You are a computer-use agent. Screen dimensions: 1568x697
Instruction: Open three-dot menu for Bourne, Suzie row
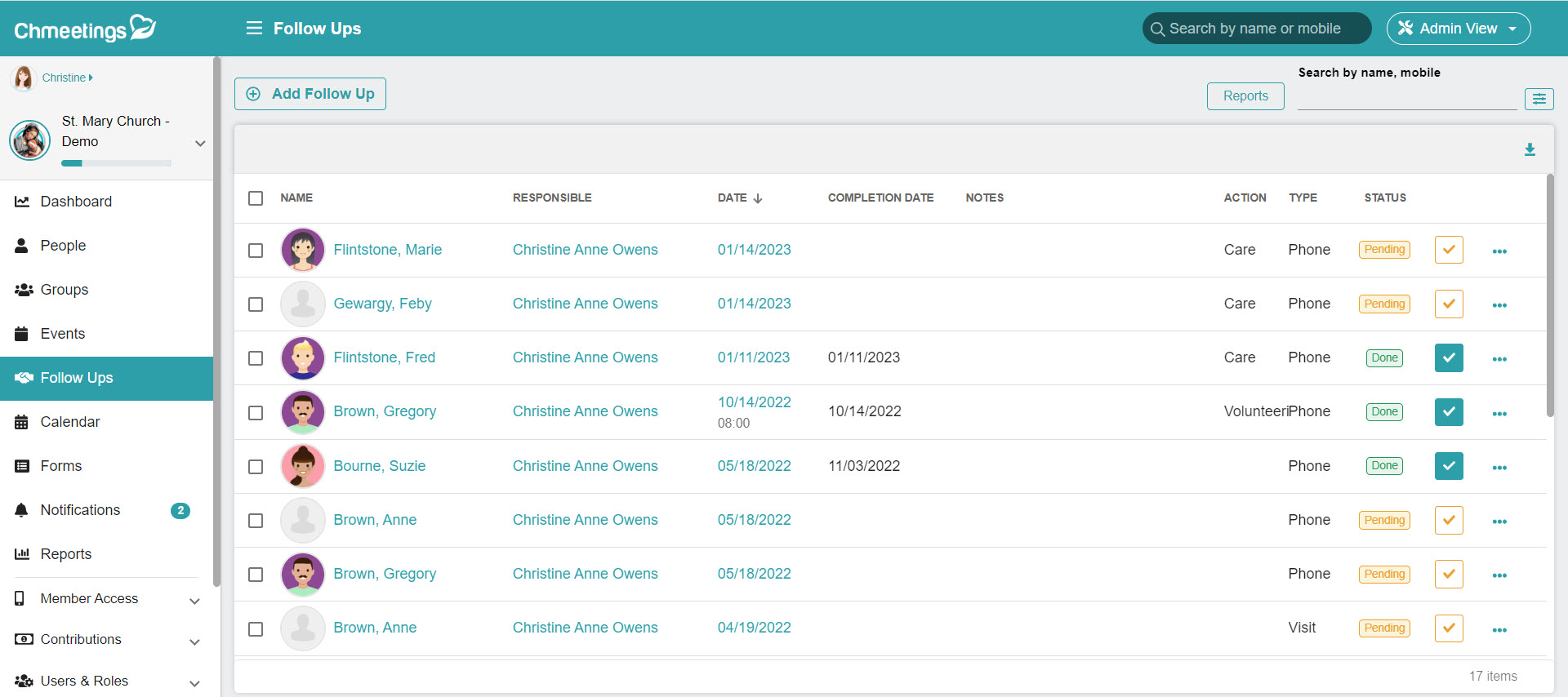[x=1499, y=467]
